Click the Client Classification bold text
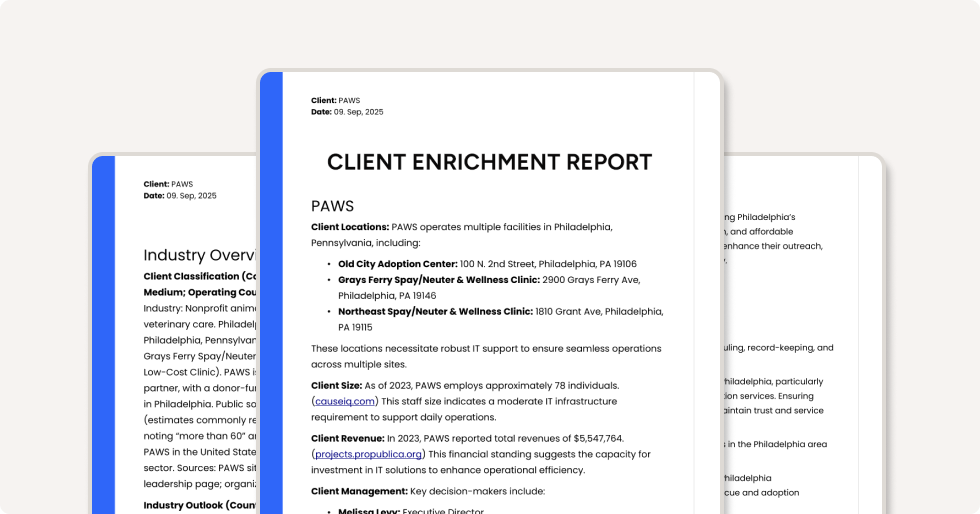 (x=200, y=276)
